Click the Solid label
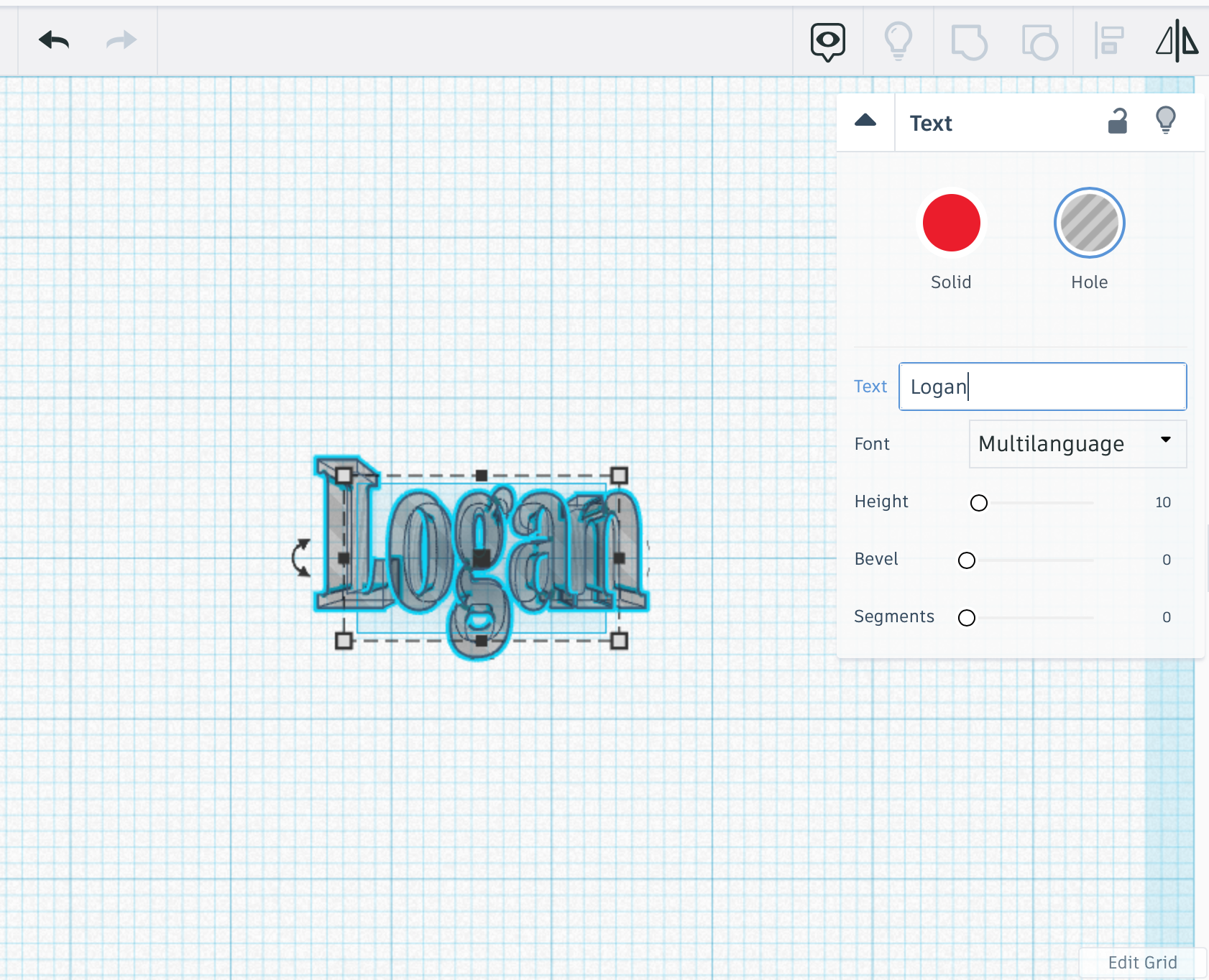 tap(951, 282)
